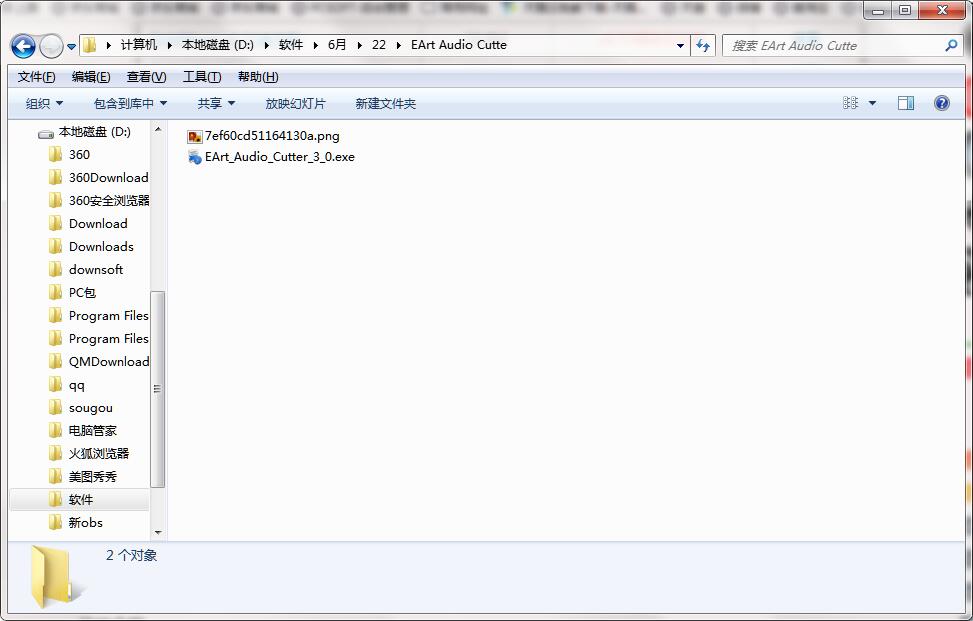The height and width of the screenshot is (621, 973).
Task: Click navigation pane scrollbar up arrow
Action: click(158, 129)
